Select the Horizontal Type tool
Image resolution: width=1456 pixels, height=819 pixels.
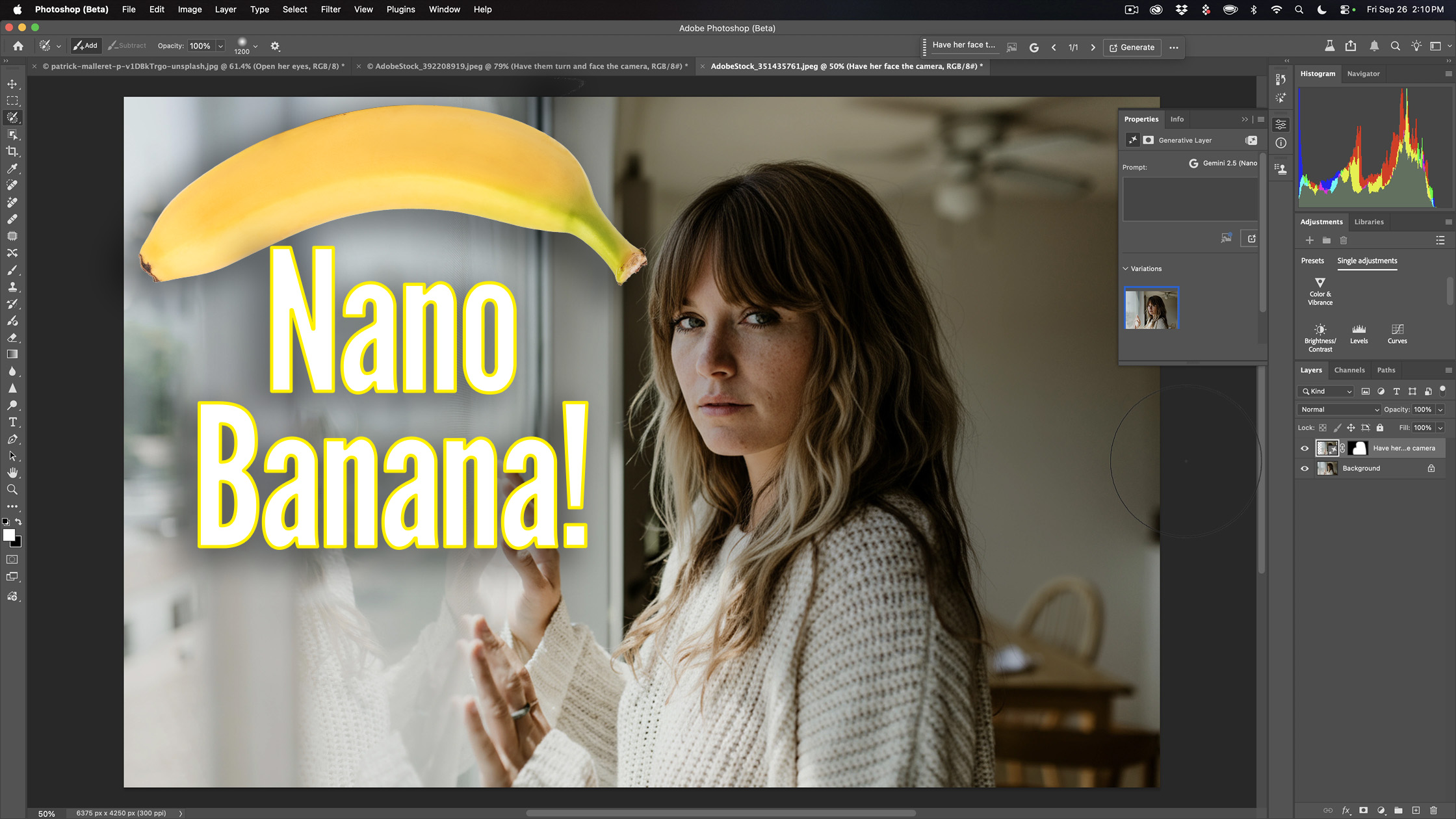pyautogui.click(x=12, y=422)
